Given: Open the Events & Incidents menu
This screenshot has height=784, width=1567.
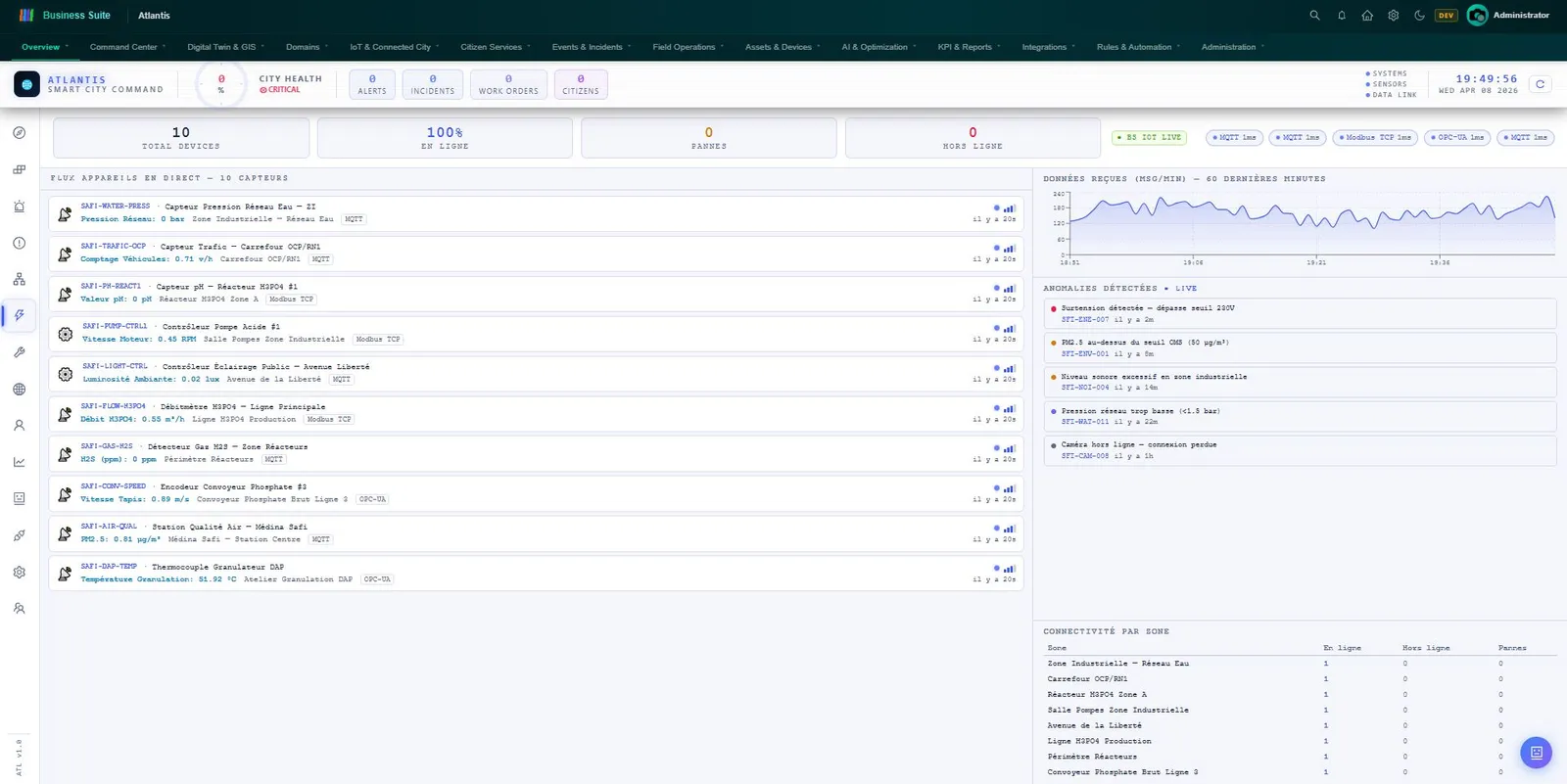Looking at the screenshot, I should (592, 47).
